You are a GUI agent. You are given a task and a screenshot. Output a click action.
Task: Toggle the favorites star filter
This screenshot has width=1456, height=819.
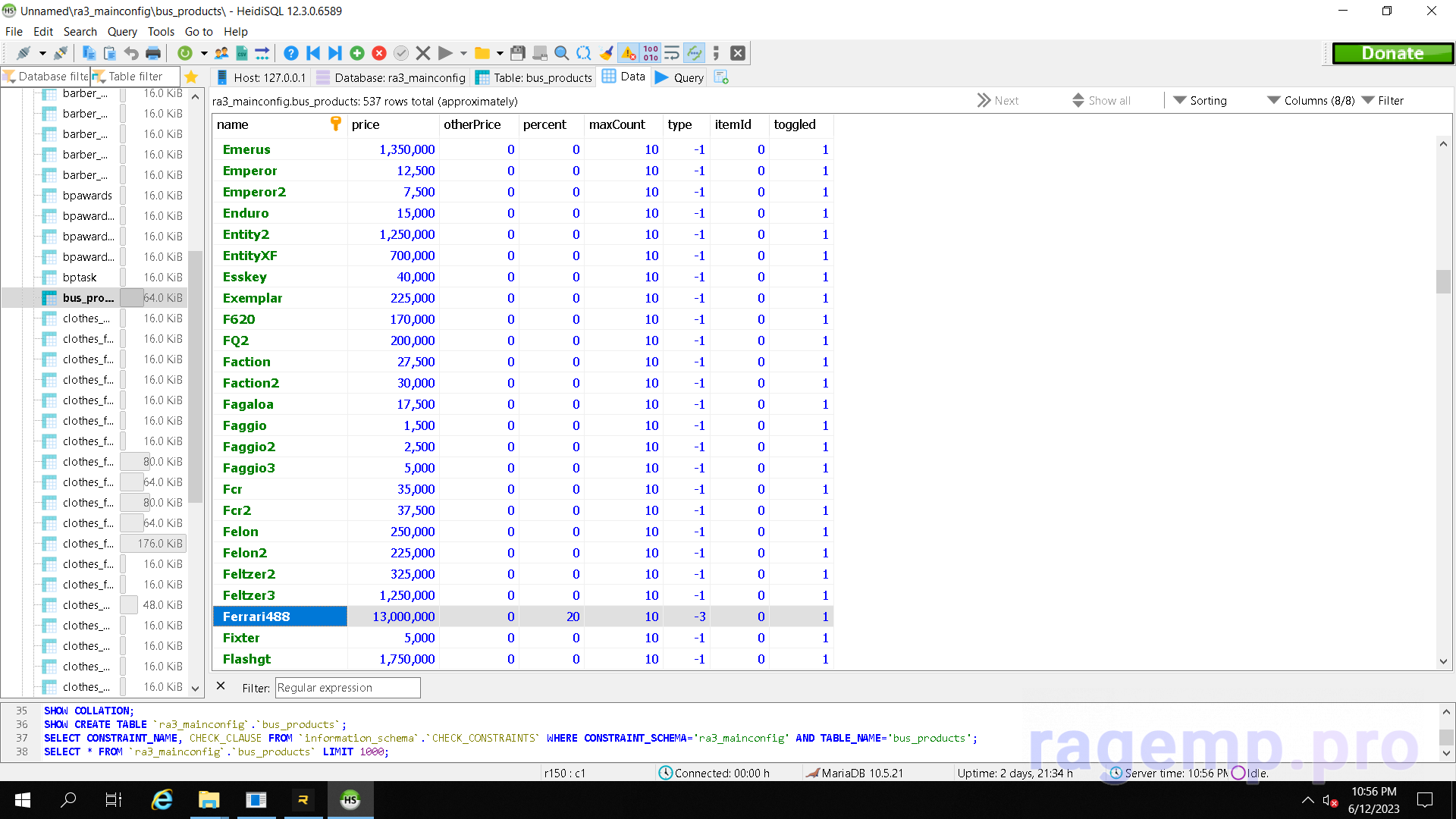[191, 77]
